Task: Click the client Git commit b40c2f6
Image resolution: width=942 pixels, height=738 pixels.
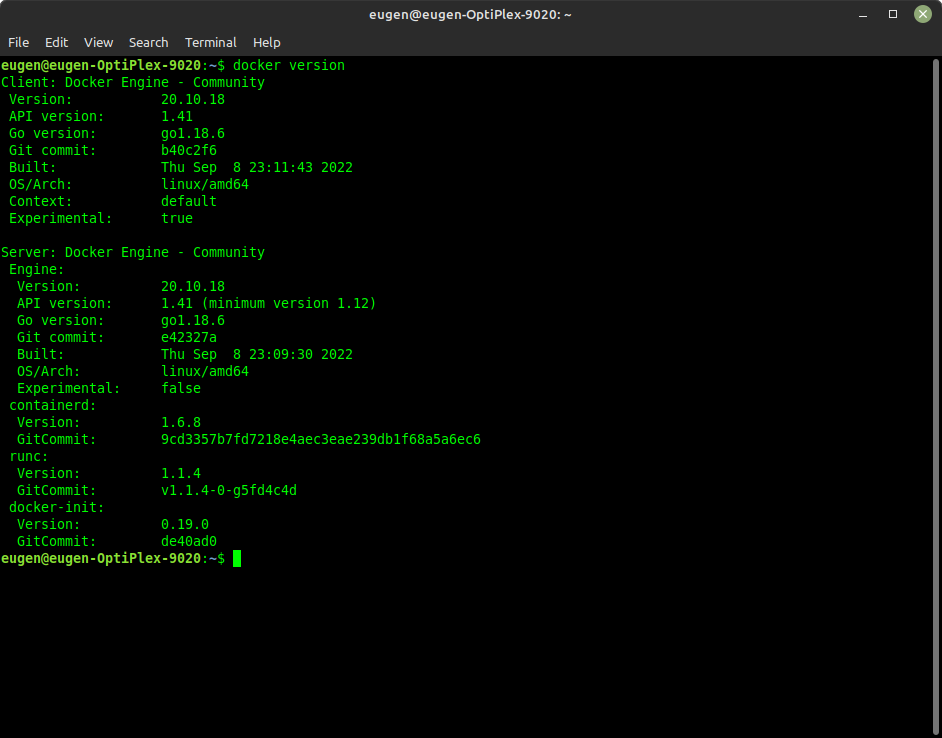Action: tap(188, 150)
